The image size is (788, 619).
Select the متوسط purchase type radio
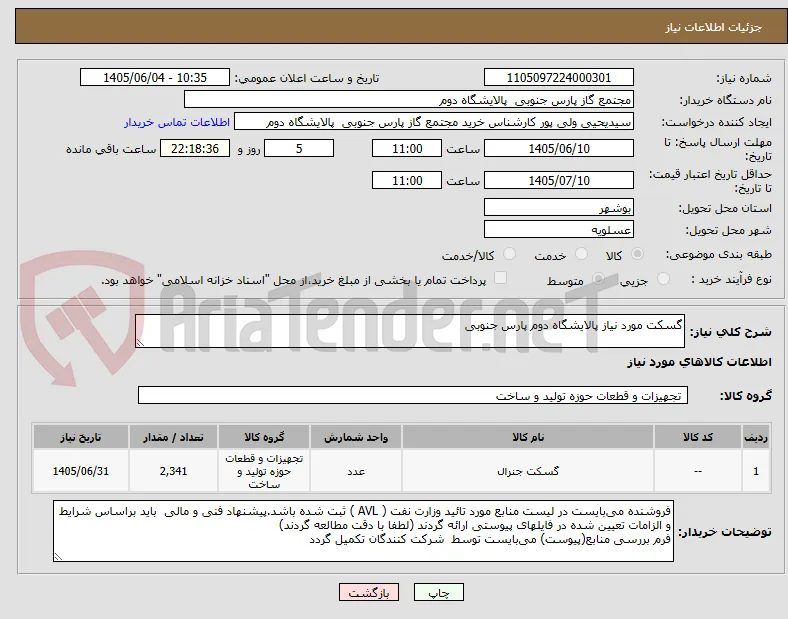(x=598, y=279)
